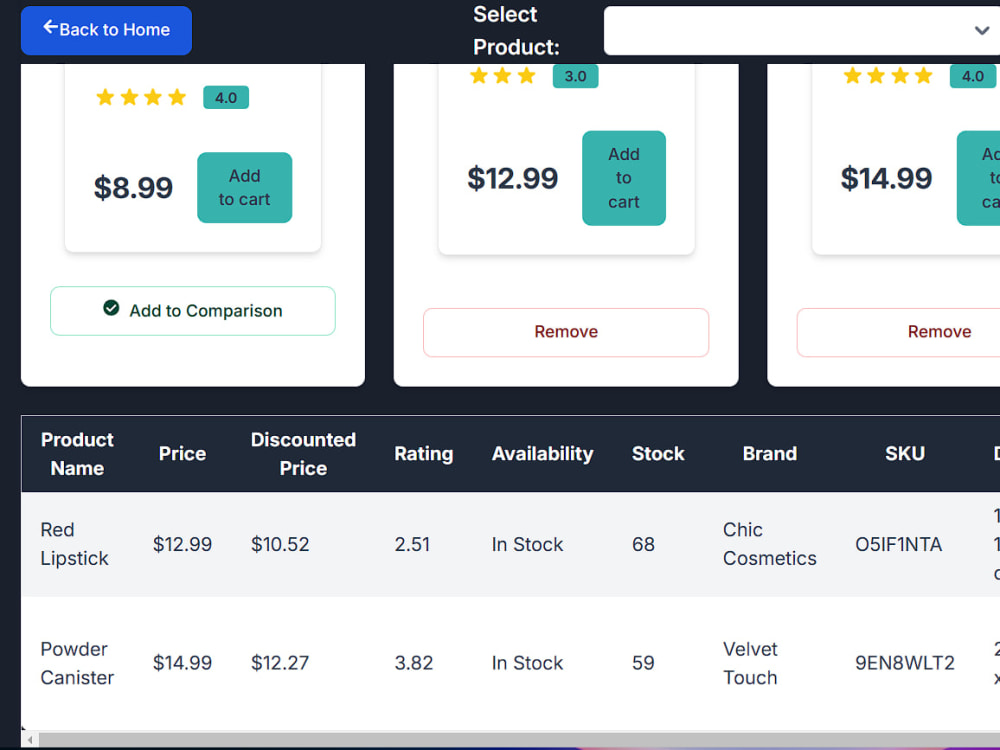Add the $8.99 product to cart
The width and height of the screenshot is (1000, 750).
point(244,188)
